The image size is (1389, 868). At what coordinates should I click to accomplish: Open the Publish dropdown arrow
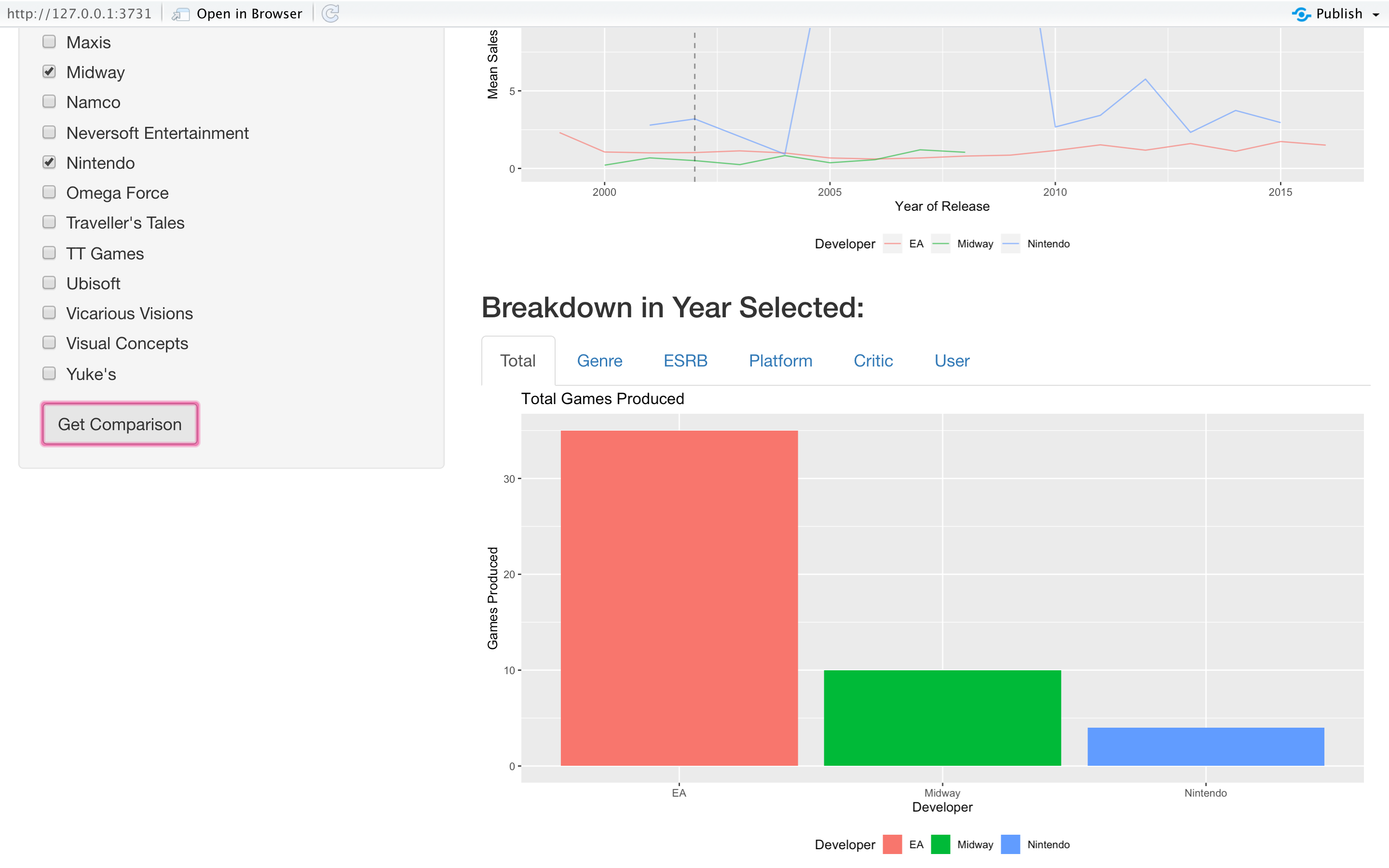pos(1376,15)
